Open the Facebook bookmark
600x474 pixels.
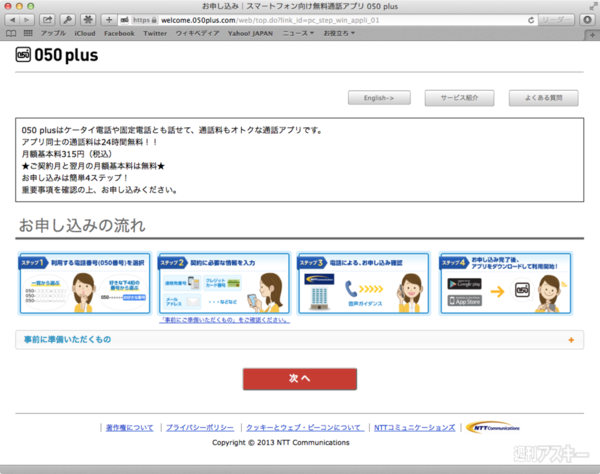(119, 33)
